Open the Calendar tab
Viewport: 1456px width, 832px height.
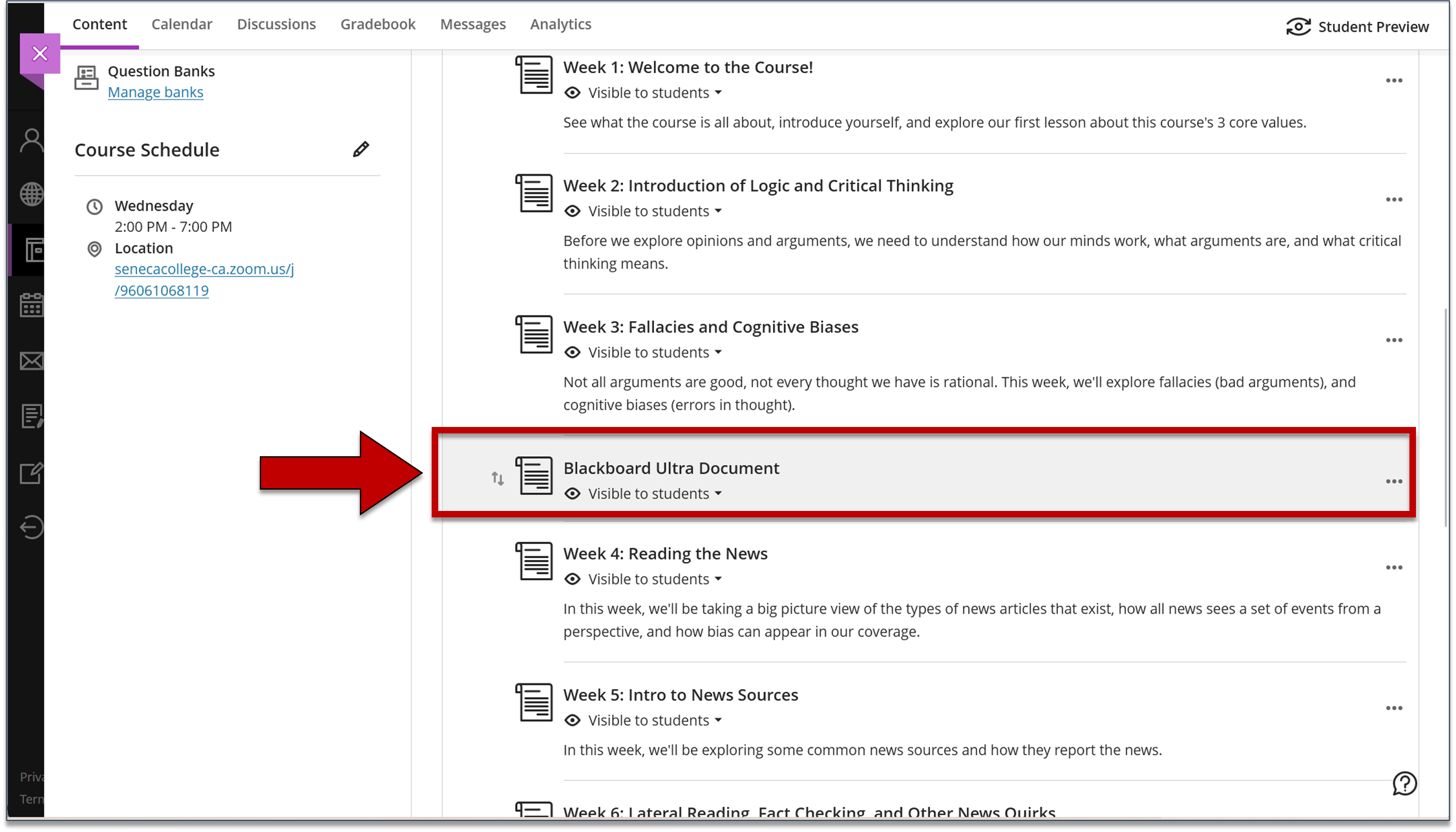pyautogui.click(x=180, y=24)
